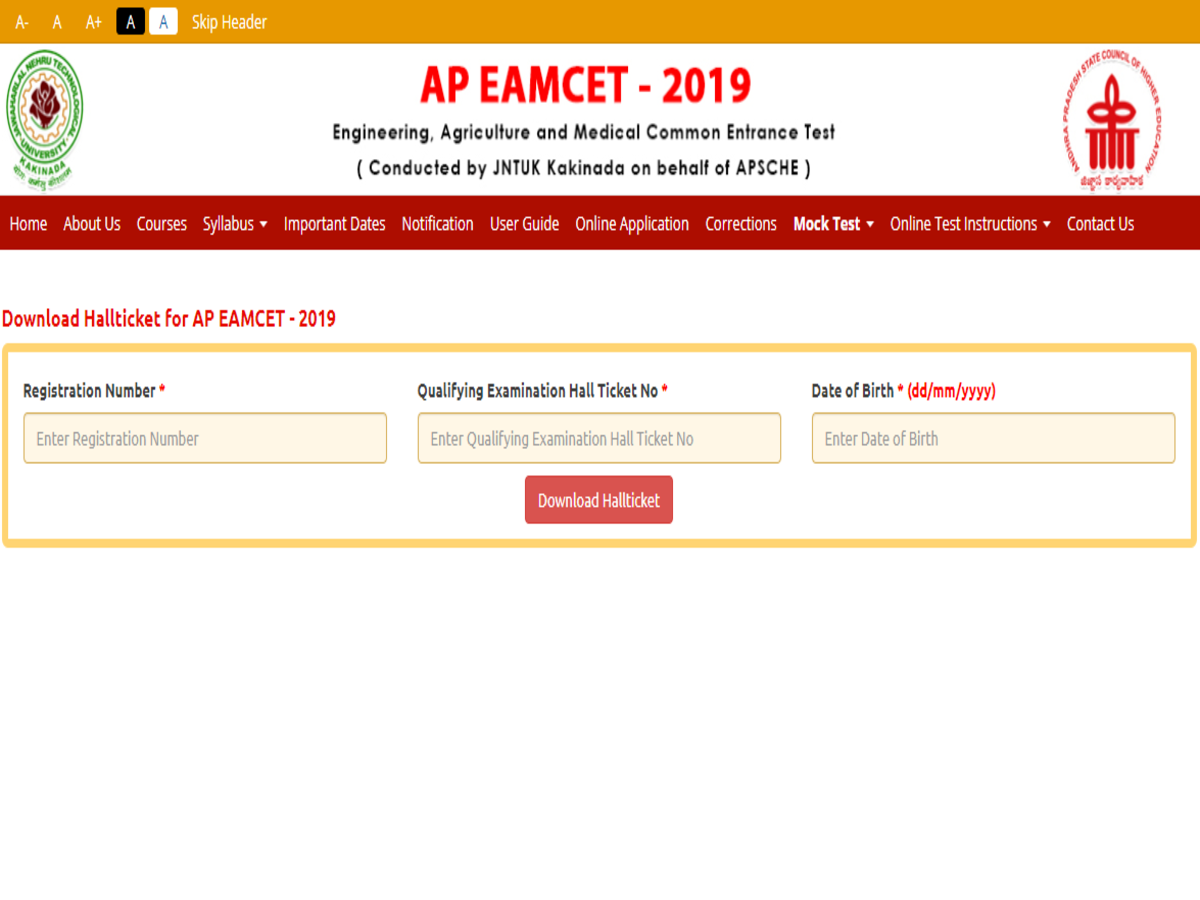
Task: Switch to white standard theme A
Action: tap(163, 21)
